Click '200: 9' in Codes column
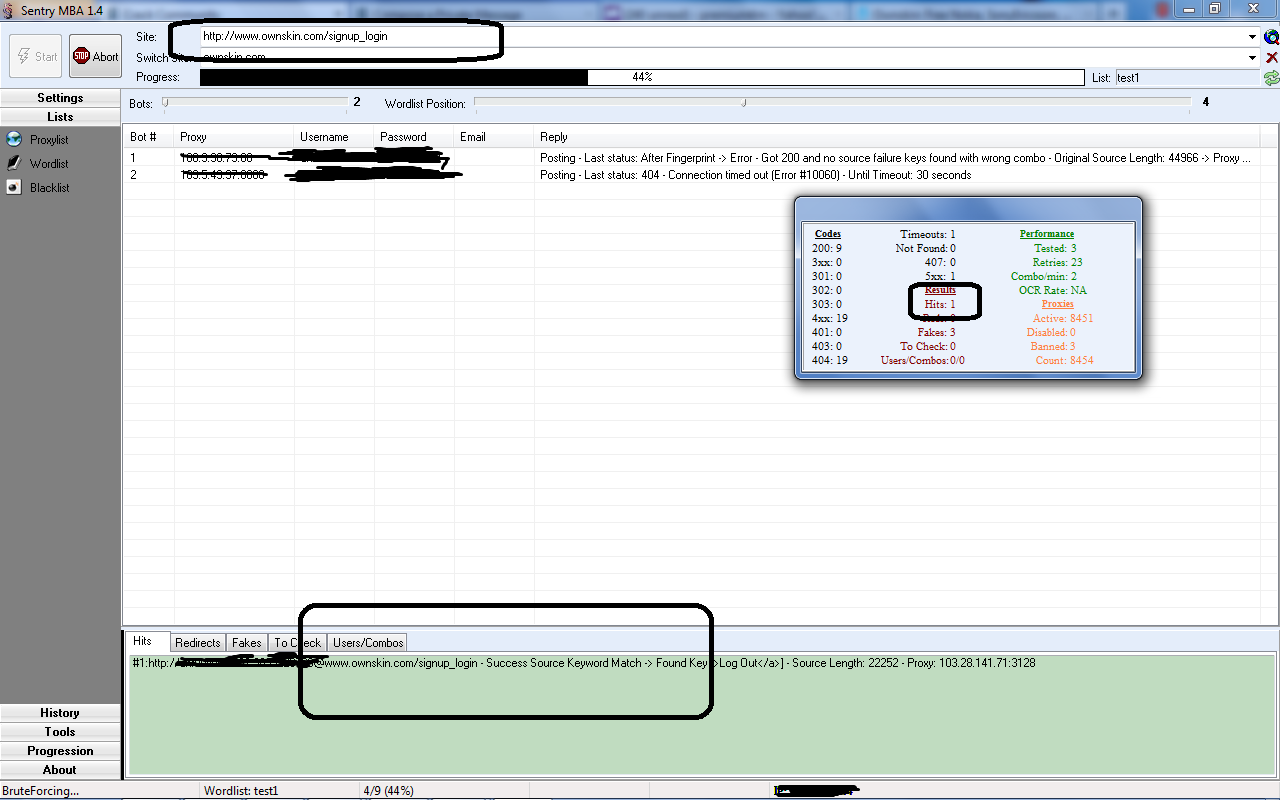Image resolution: width=1280 pixels, height=800 pixels. [827, 248]
